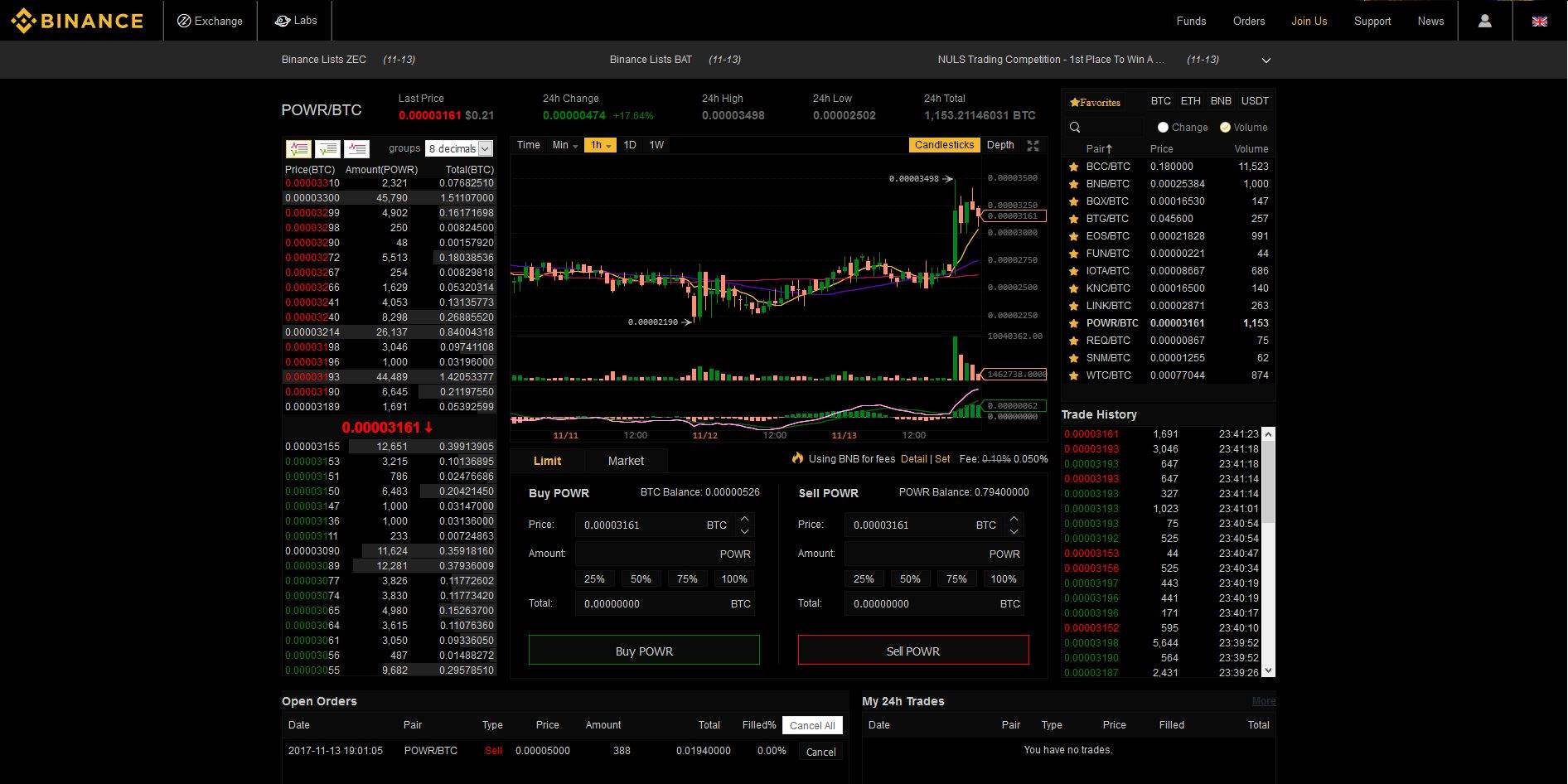Open the decimals grouping dropdown

458,148
